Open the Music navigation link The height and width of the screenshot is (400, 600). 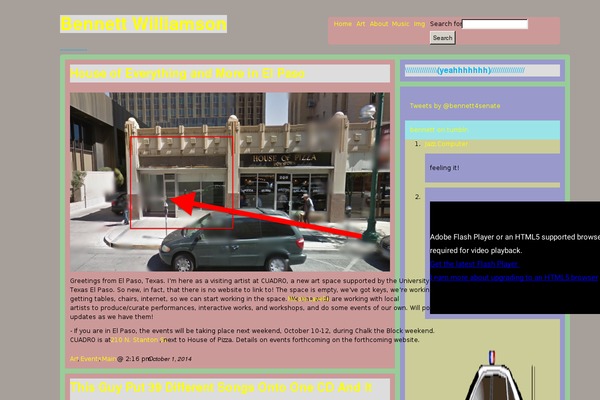(x=400, y=24)
